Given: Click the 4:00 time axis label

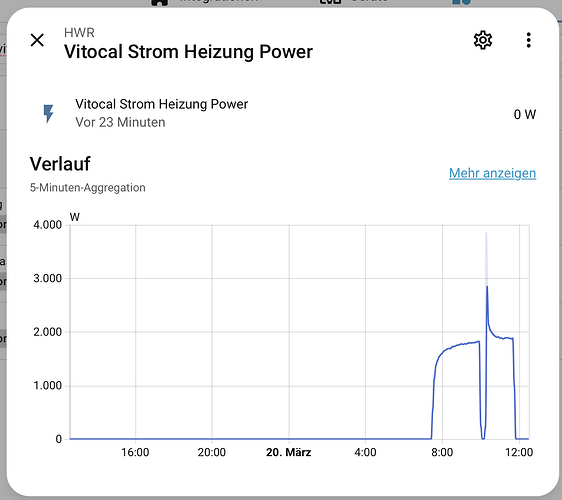Looking at the screenshot, I should pyautogui.click(x=365, y=452).
